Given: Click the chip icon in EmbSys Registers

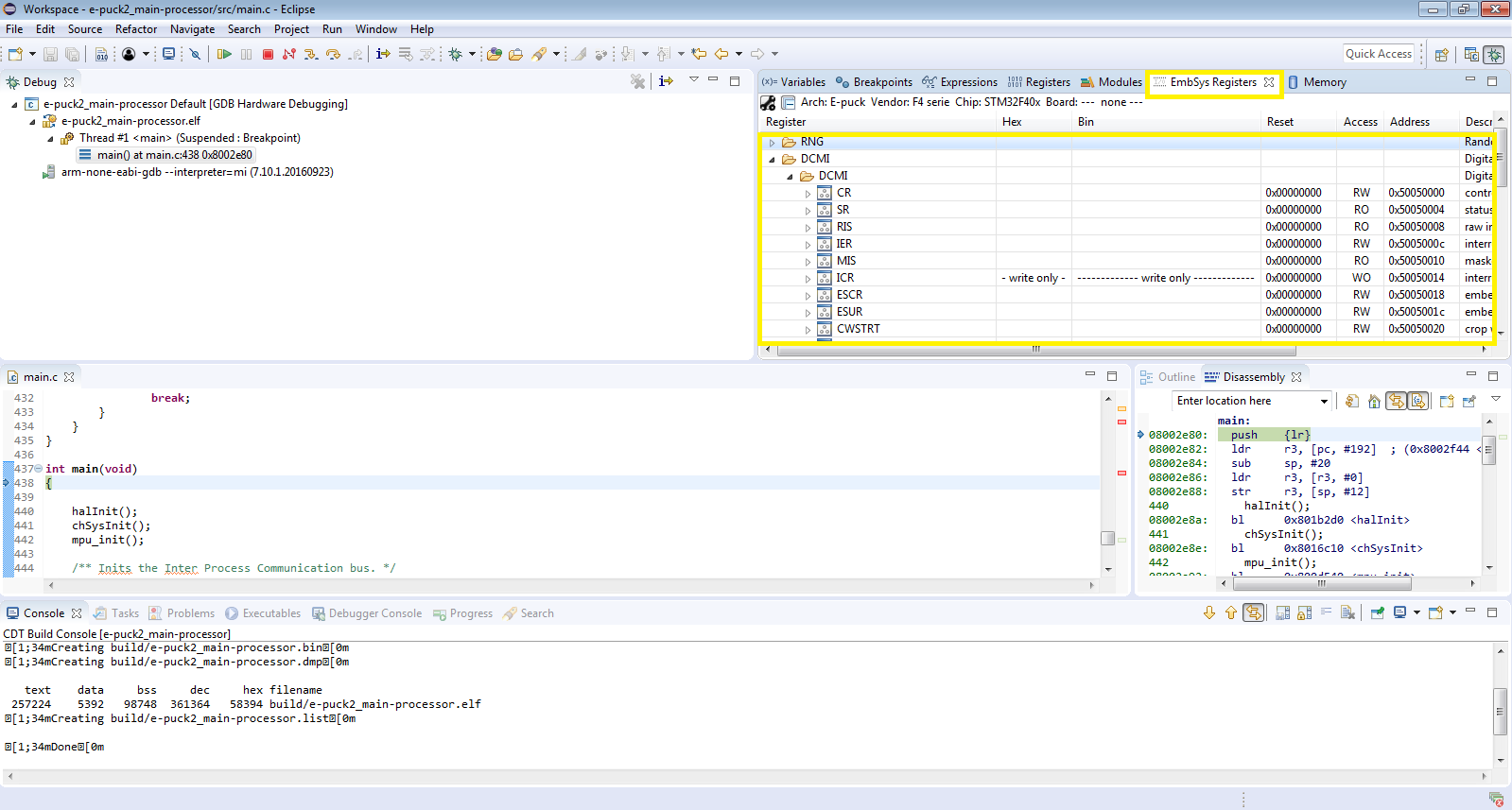Looking at the screenshot, I should [x=768, y=102].
